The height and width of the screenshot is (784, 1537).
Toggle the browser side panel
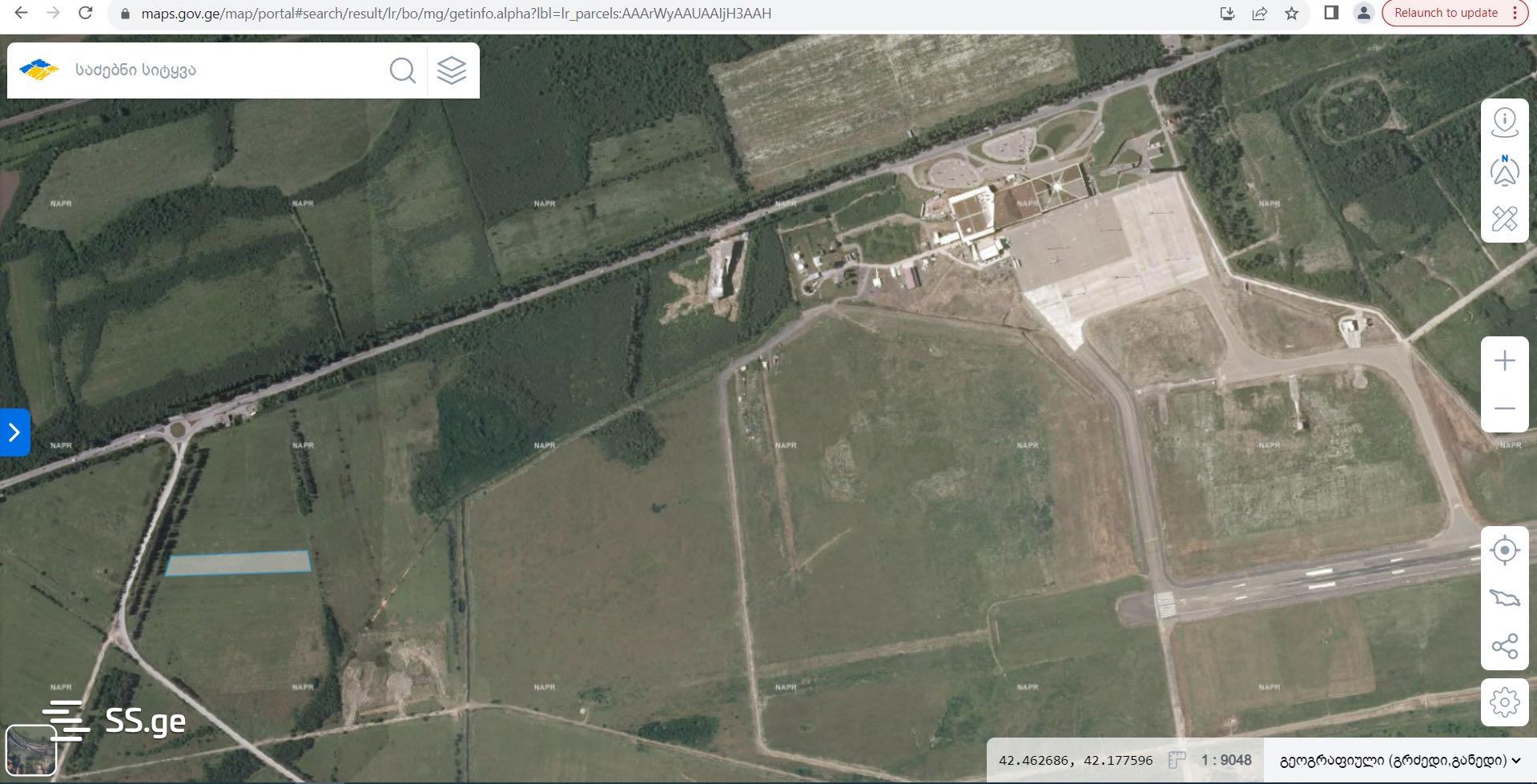tap(1331, 13)
